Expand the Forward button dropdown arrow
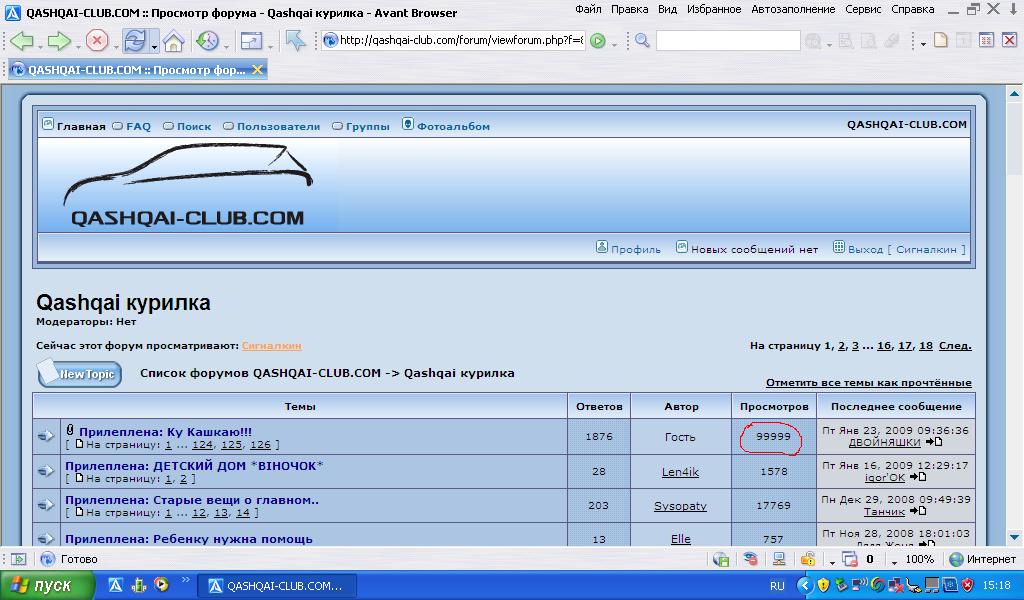Image resolution: width=1024 pixels, height=600 pixels. coord(77,45)
